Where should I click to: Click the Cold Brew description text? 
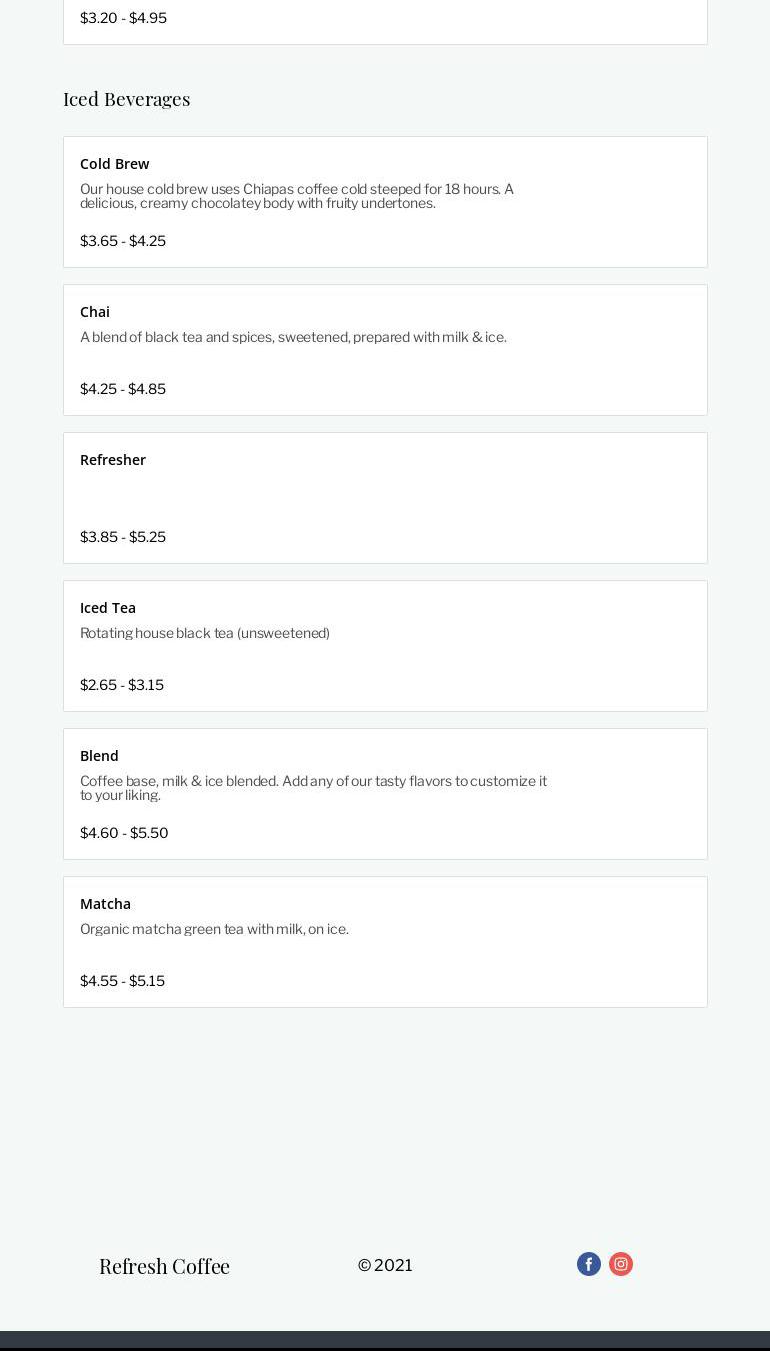[x=297, y=196]
